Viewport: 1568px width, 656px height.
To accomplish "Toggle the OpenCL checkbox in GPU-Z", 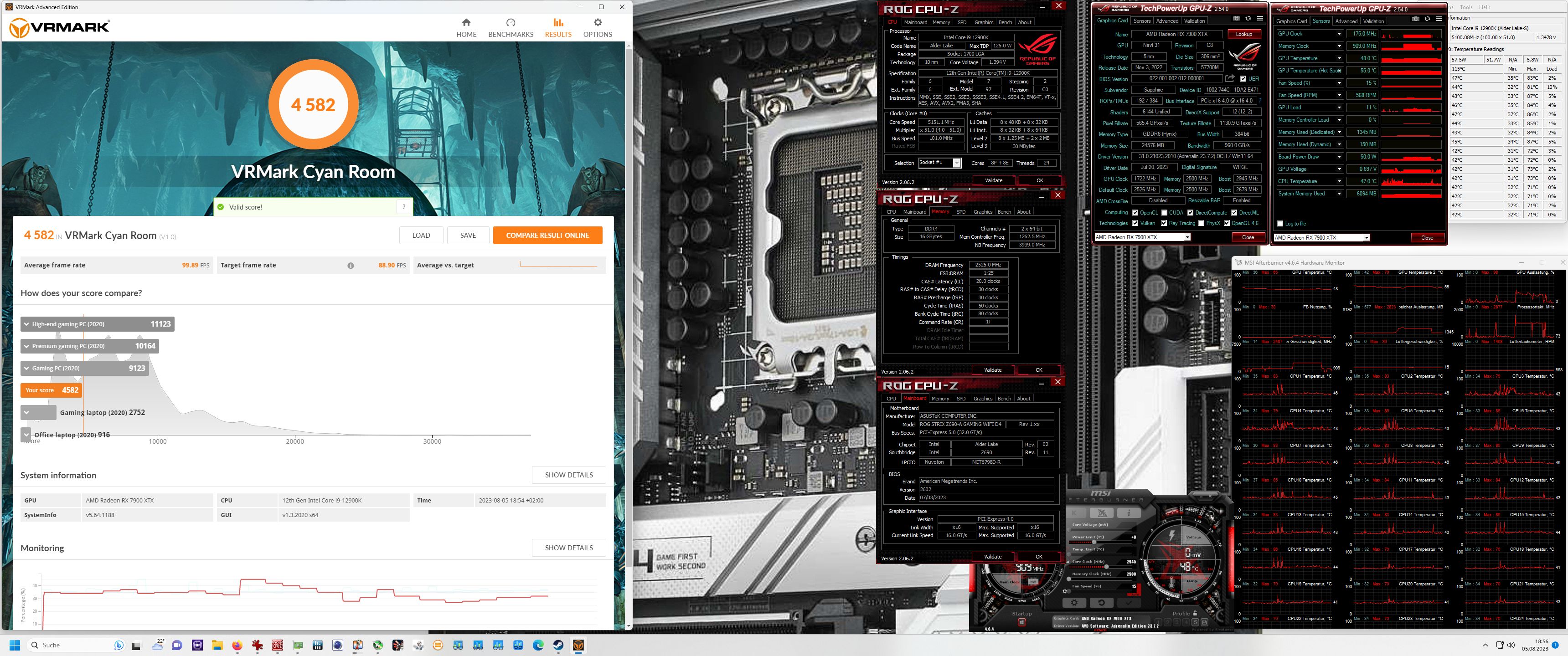I will 1135,212.
